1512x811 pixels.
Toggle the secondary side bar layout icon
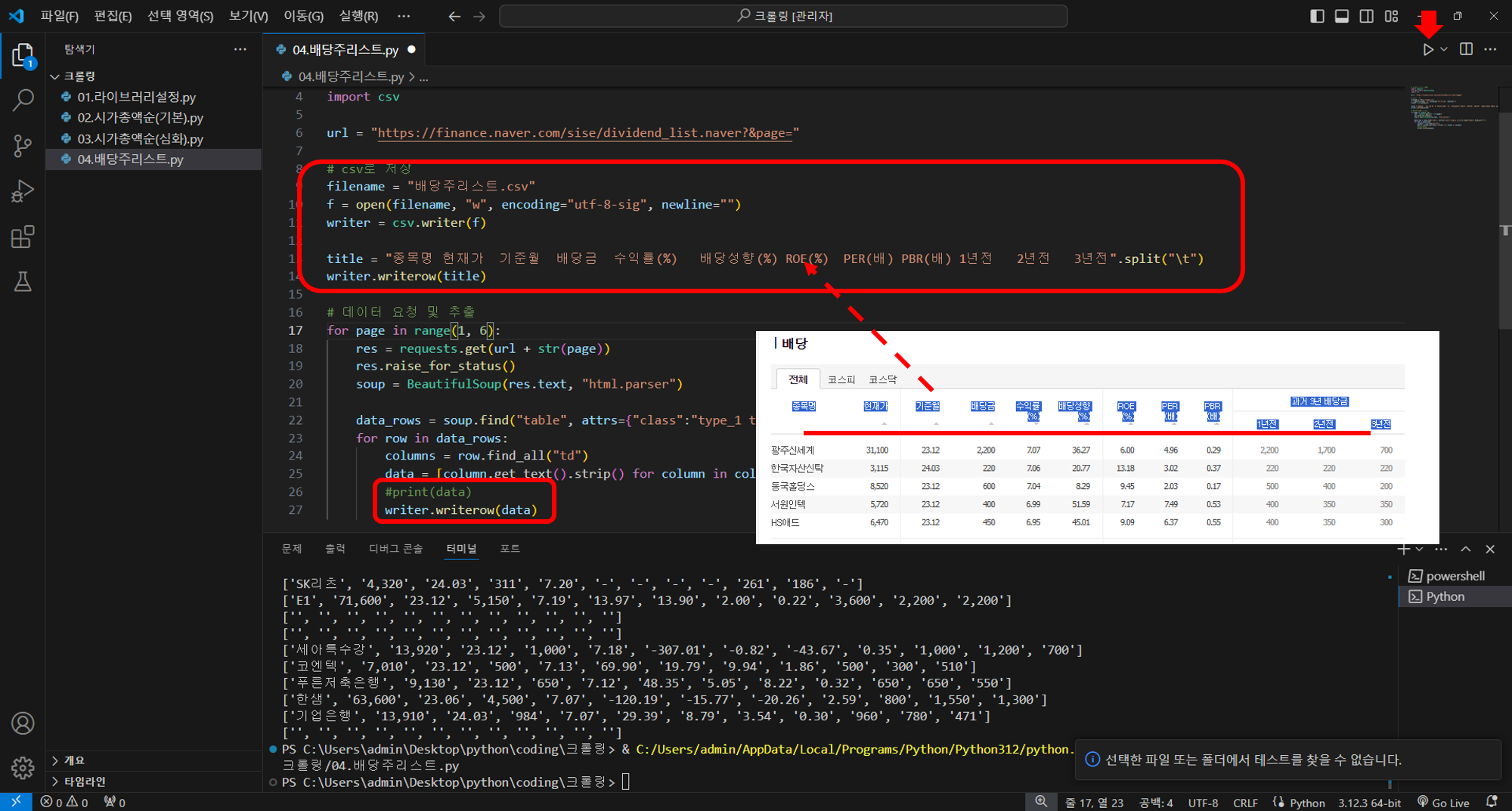1367,16
